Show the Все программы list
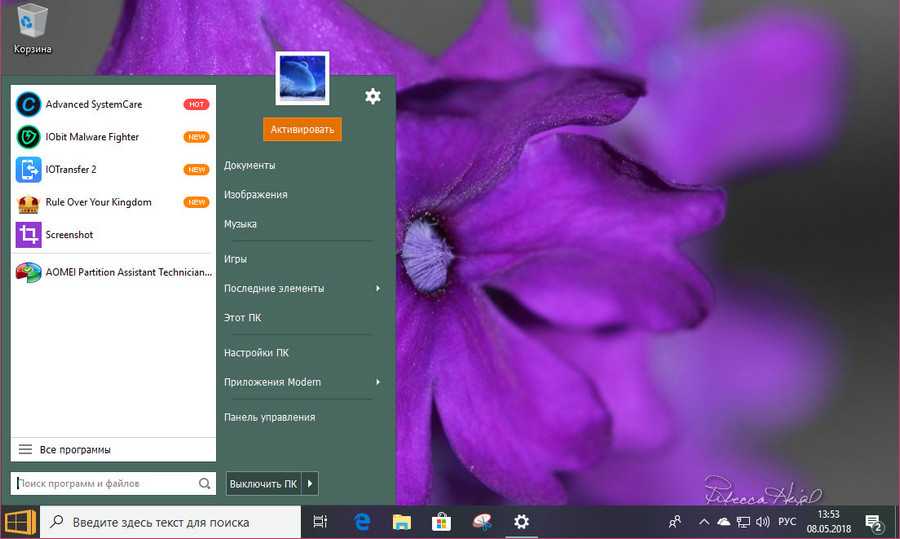 point(75,450)
